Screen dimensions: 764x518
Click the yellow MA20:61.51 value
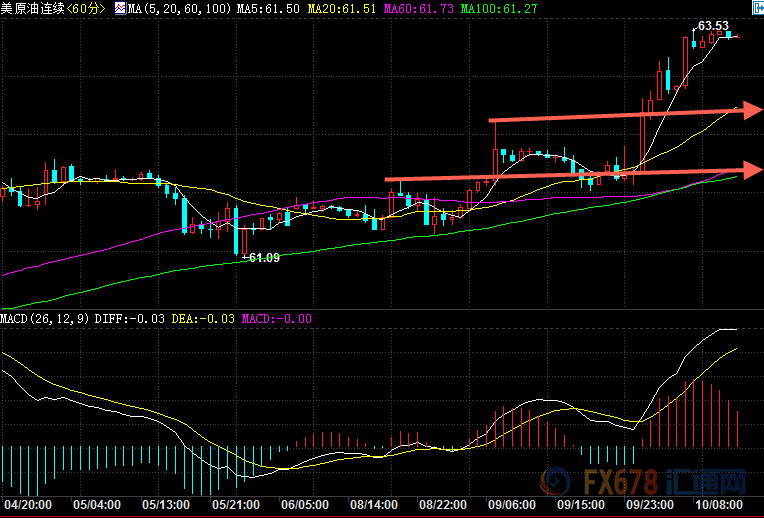342,9
